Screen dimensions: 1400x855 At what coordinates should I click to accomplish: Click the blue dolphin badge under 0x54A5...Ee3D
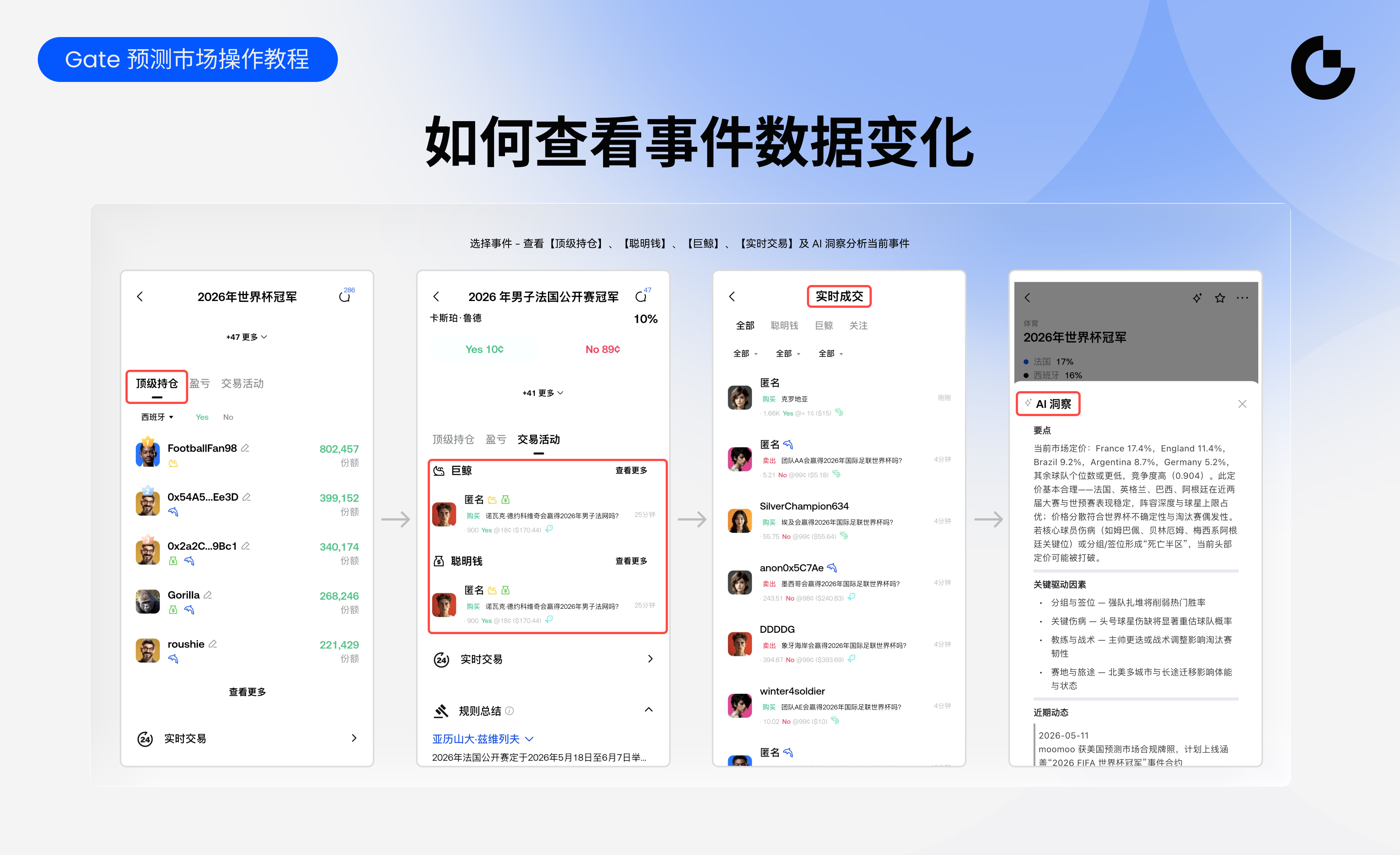point(173,512)
